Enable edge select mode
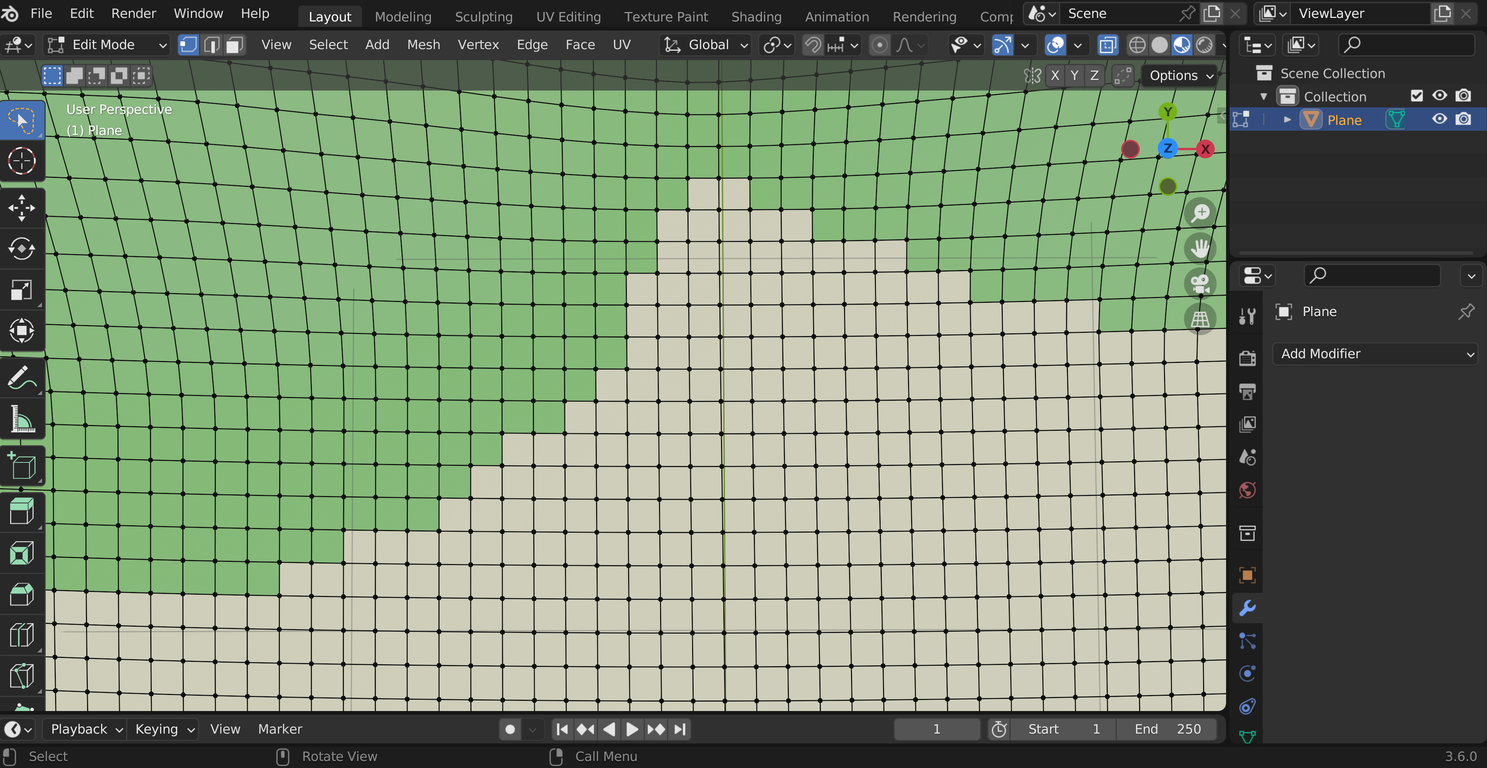1487x768 pixels. point(211,45)
